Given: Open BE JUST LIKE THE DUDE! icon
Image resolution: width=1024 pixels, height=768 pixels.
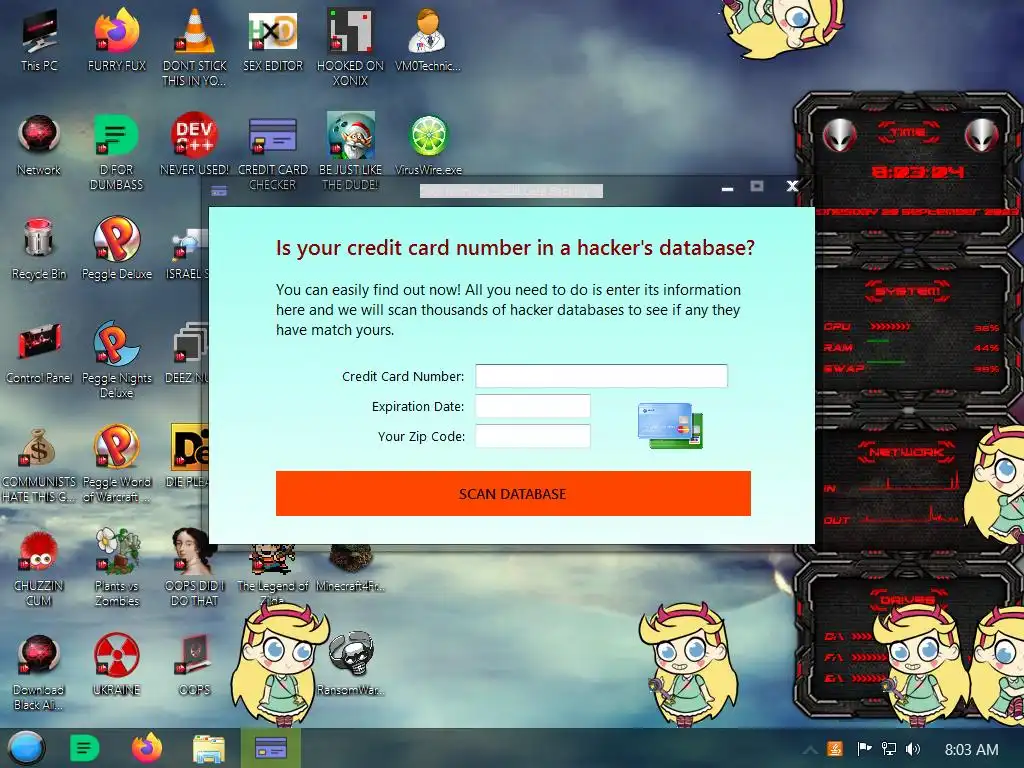Looking at the screenshot, I should pos(351,152).
